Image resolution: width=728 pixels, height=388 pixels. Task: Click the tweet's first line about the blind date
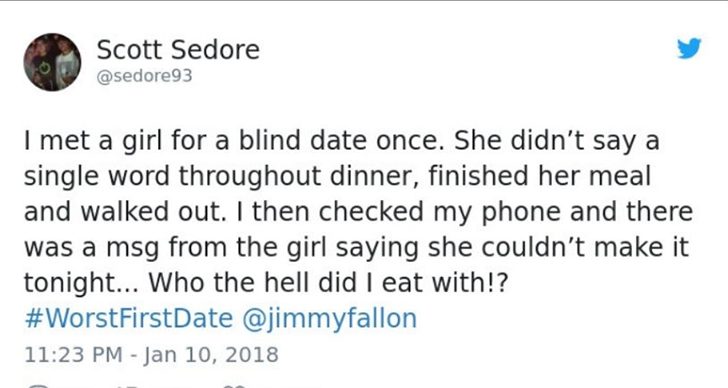(x=341, y=141)
